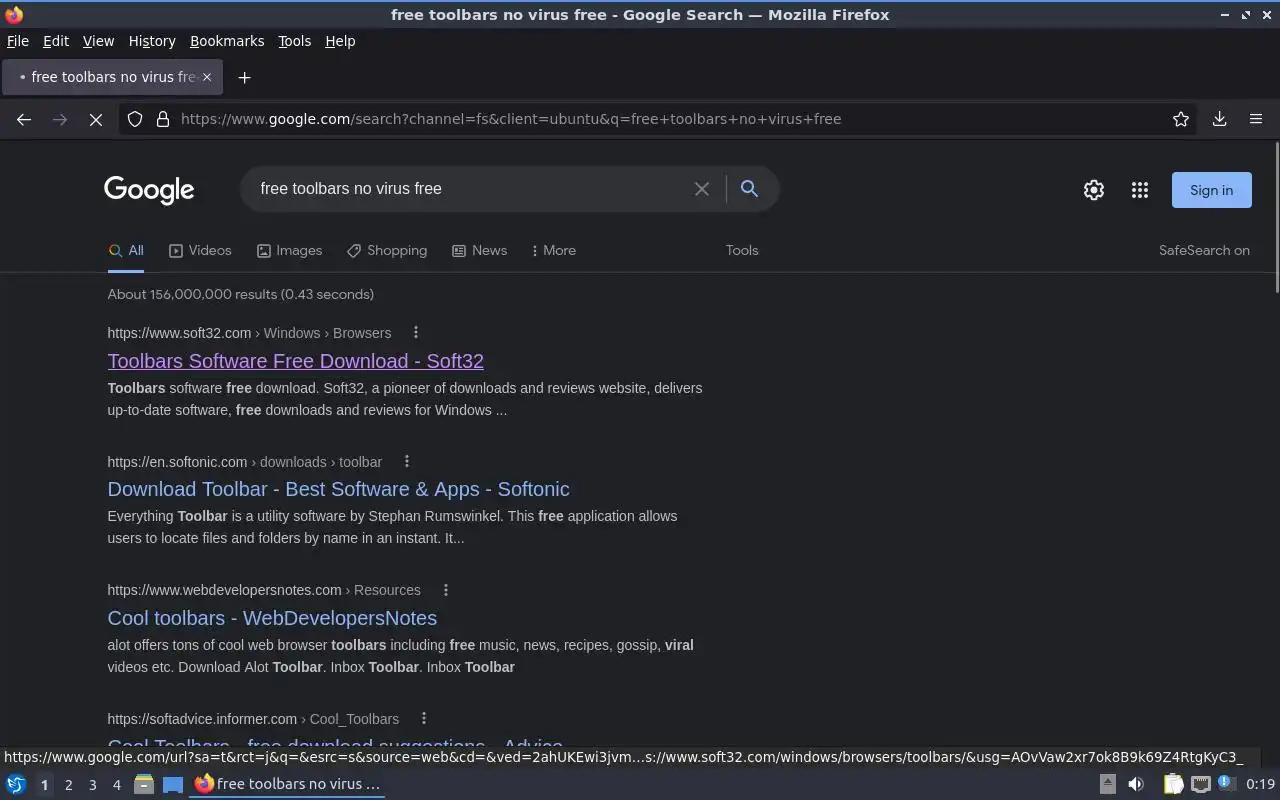
Task: Open options for the WebDevelopersNotes result
Action: [446, 590]
